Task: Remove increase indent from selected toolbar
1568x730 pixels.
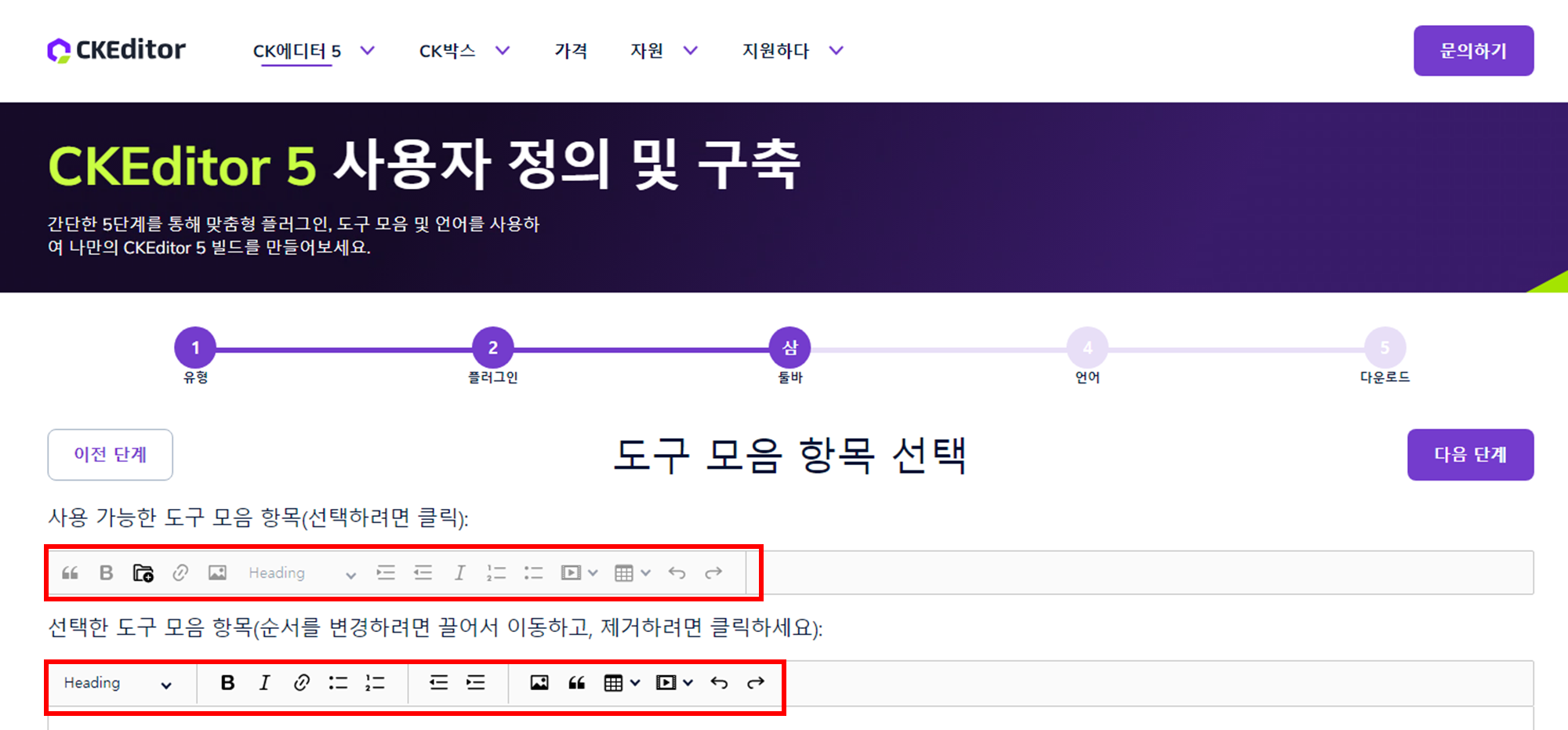Action: [x=476, y=683]
